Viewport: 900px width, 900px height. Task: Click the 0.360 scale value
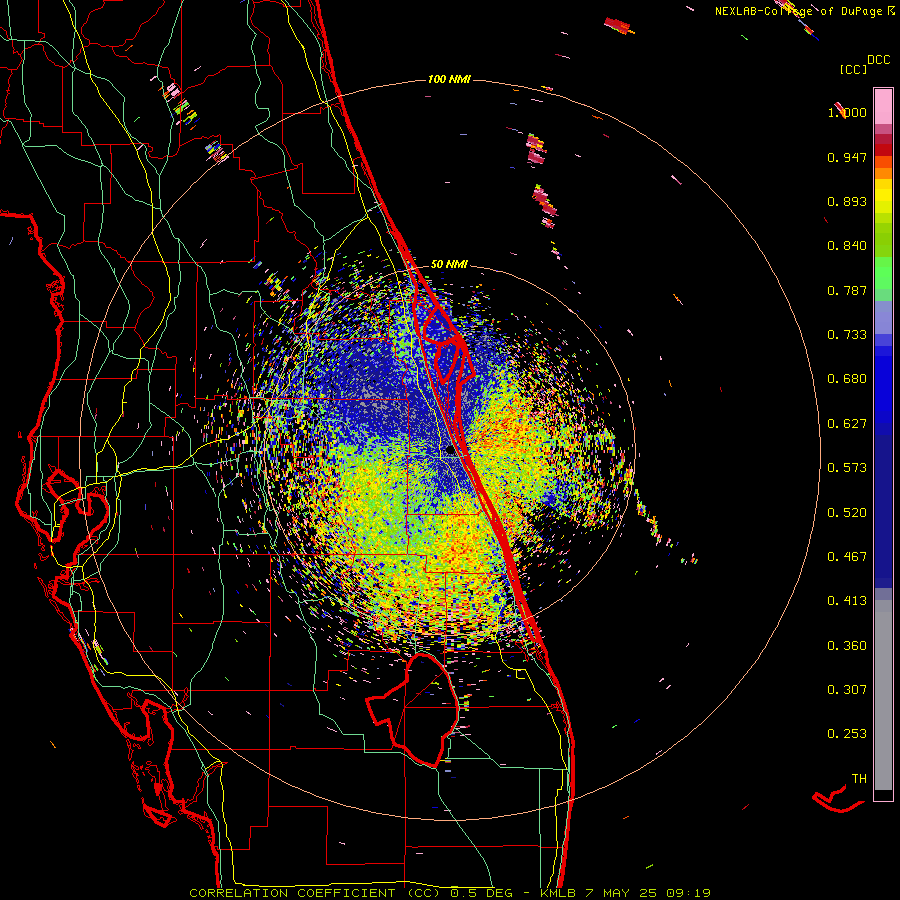(847, 646)
